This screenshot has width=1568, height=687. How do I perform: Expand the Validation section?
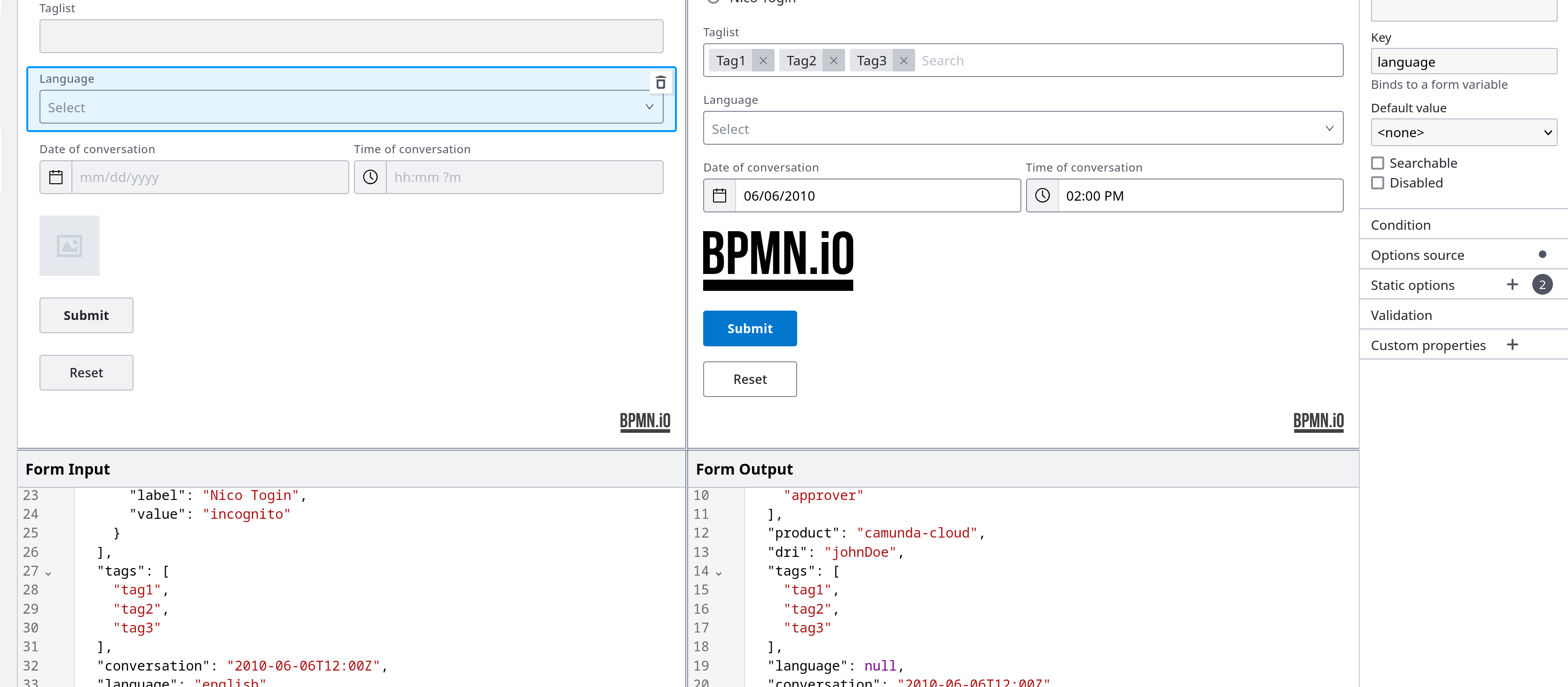click(1402, 314)
